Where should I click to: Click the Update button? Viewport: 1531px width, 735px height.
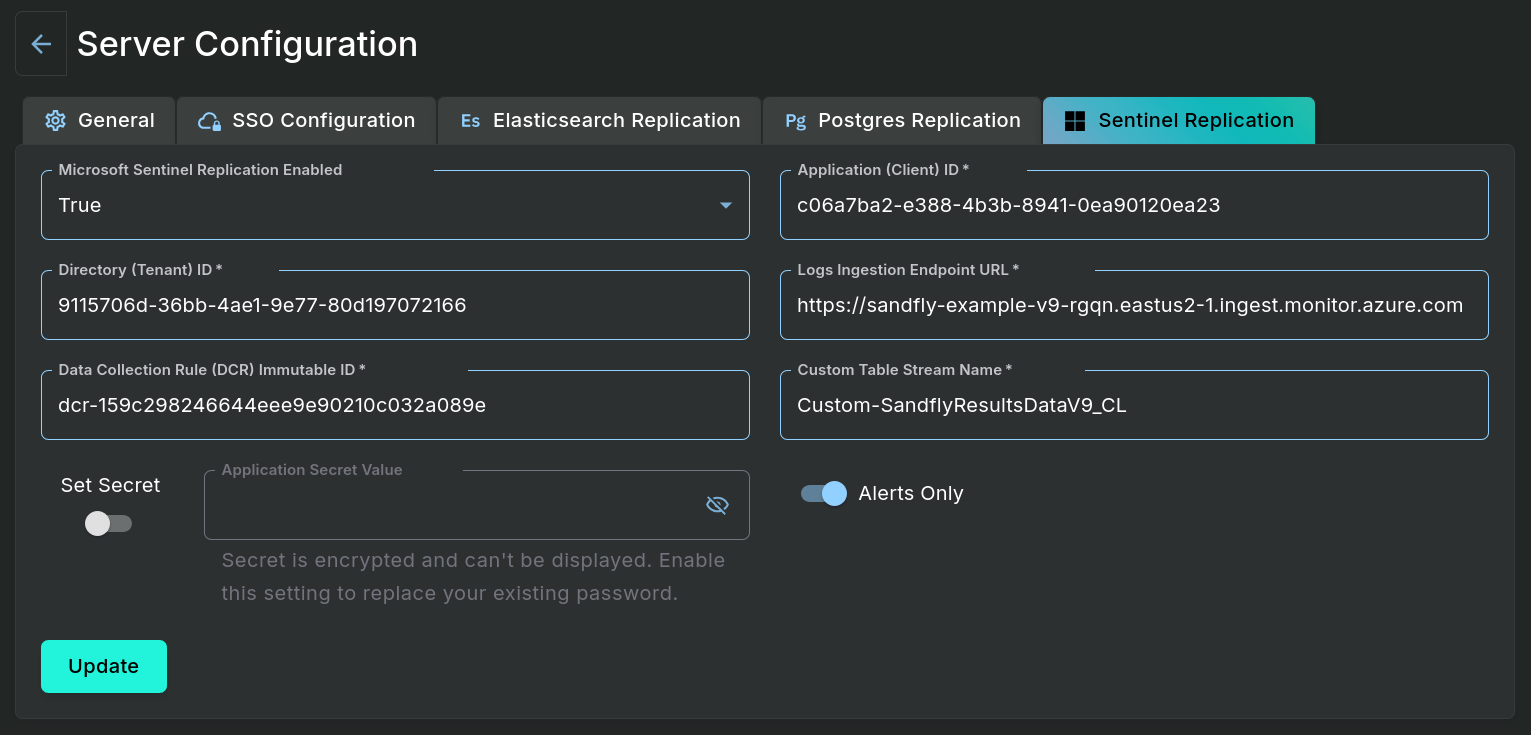coord(104,666)
